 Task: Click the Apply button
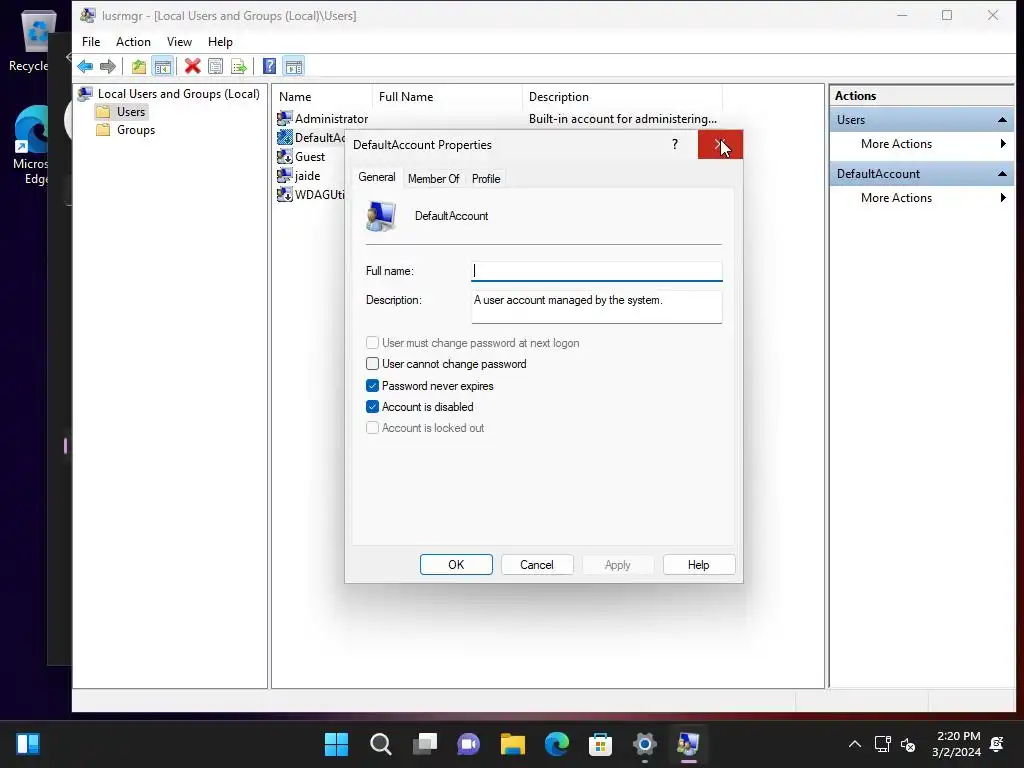(618, 565)
